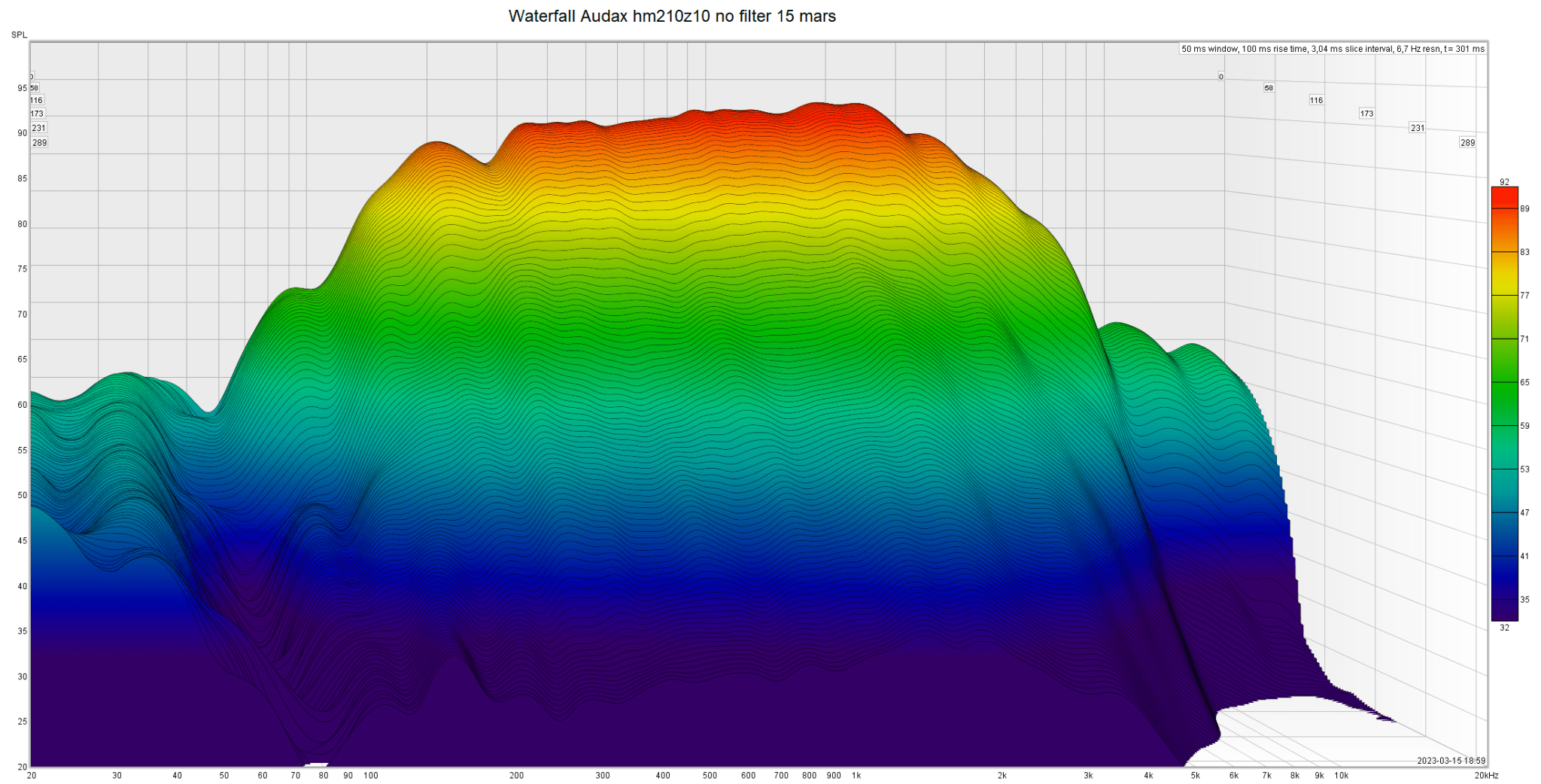This screenshot has width=1541, height=784.
Task: Click the '6k' label on the frequency axis
Action: point(1233,776)
